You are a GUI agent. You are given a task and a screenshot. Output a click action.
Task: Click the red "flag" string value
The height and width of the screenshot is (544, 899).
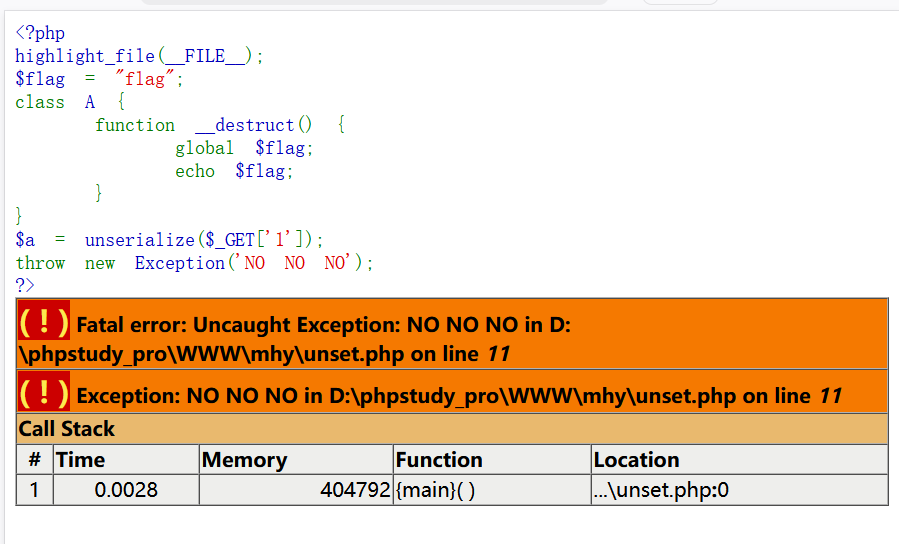pyautogui.click(x=146, y=79)
